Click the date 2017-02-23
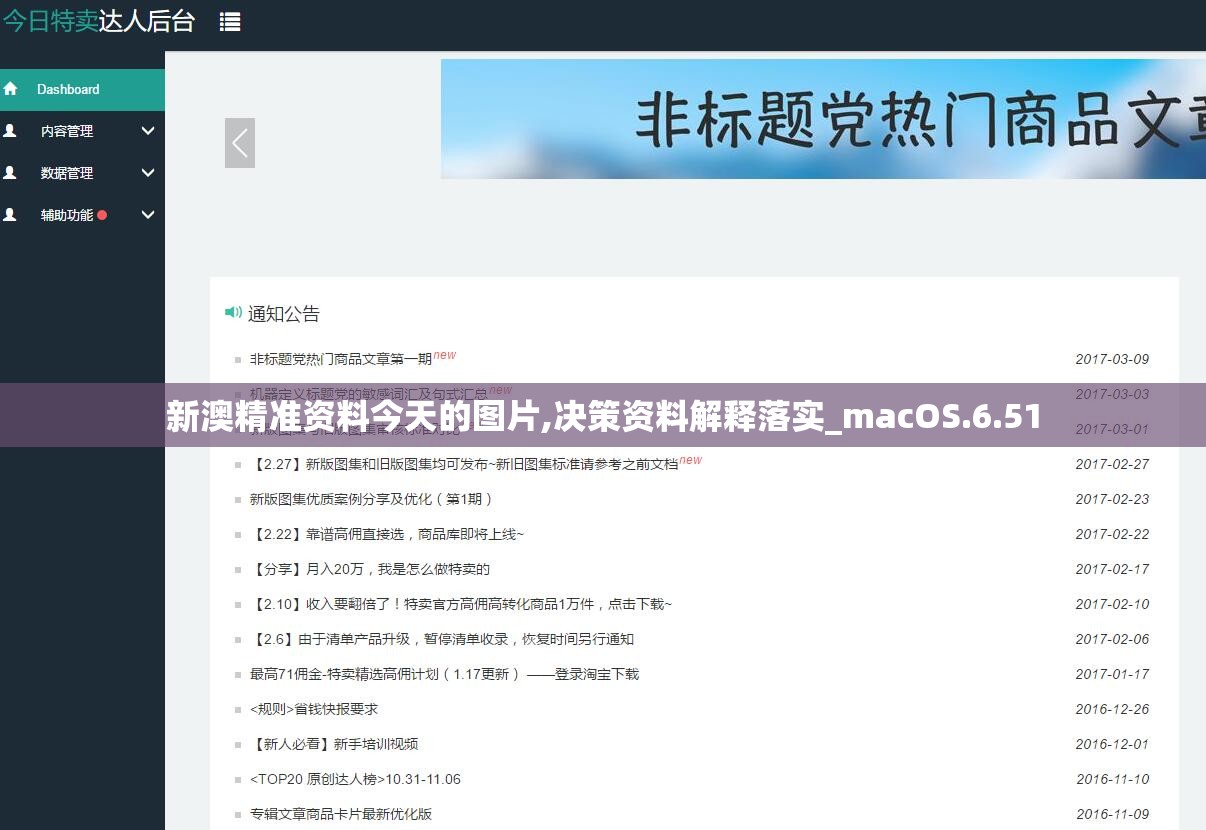1206x830 pixels. (1112, 499)
